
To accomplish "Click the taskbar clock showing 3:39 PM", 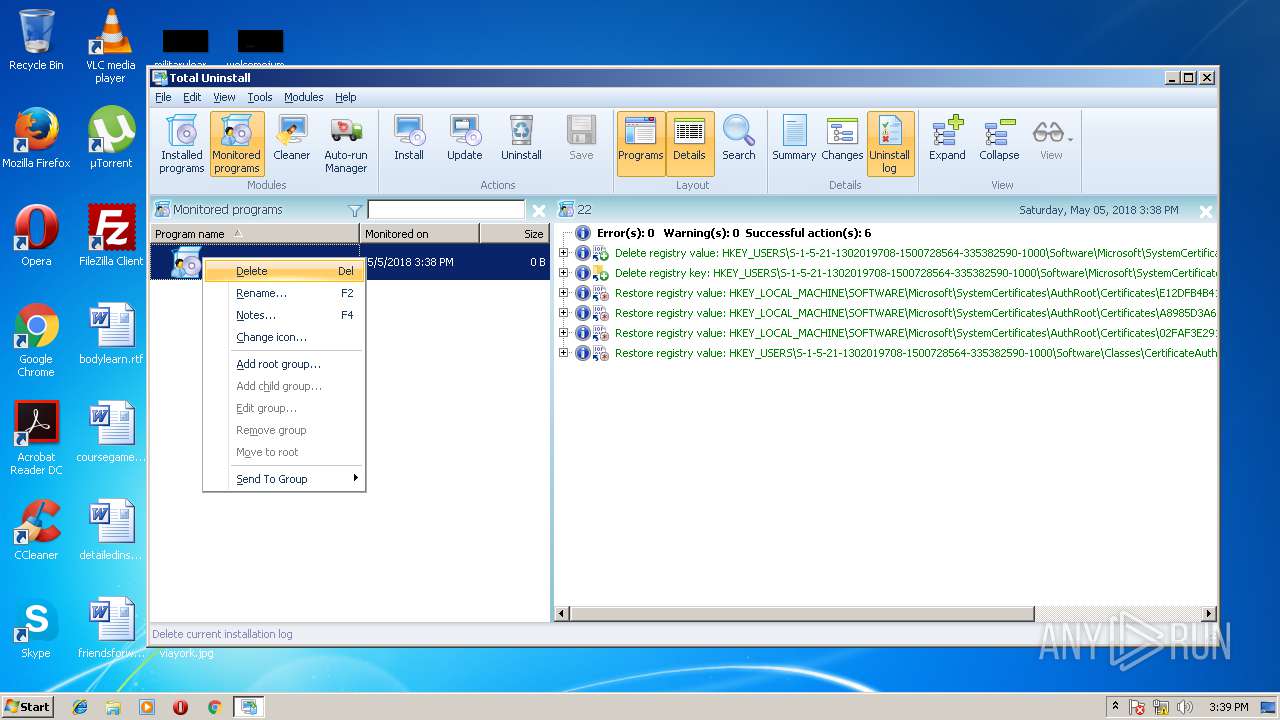I will click(1228, 707).
